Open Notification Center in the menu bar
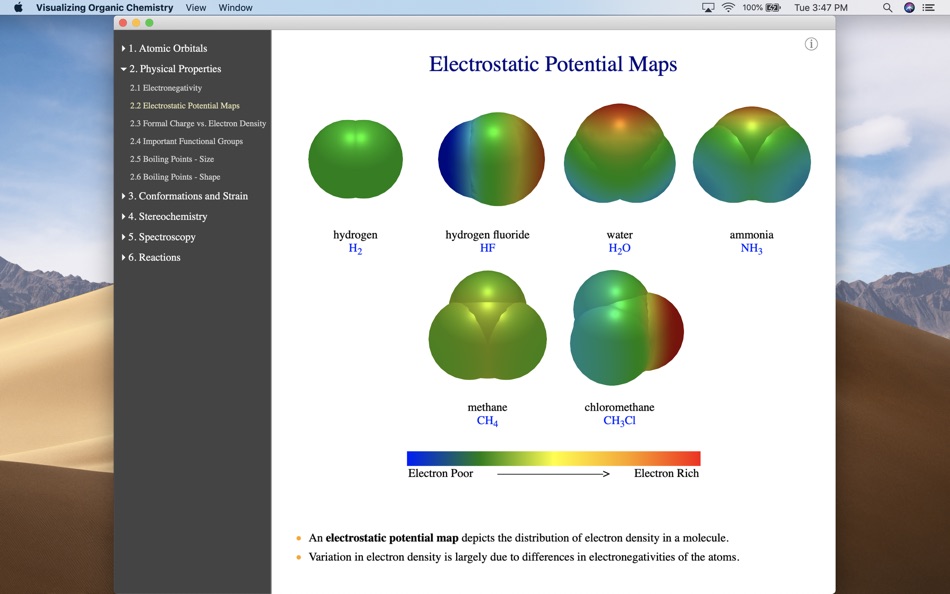Viewport: 950px width, 594px height. 927,7
